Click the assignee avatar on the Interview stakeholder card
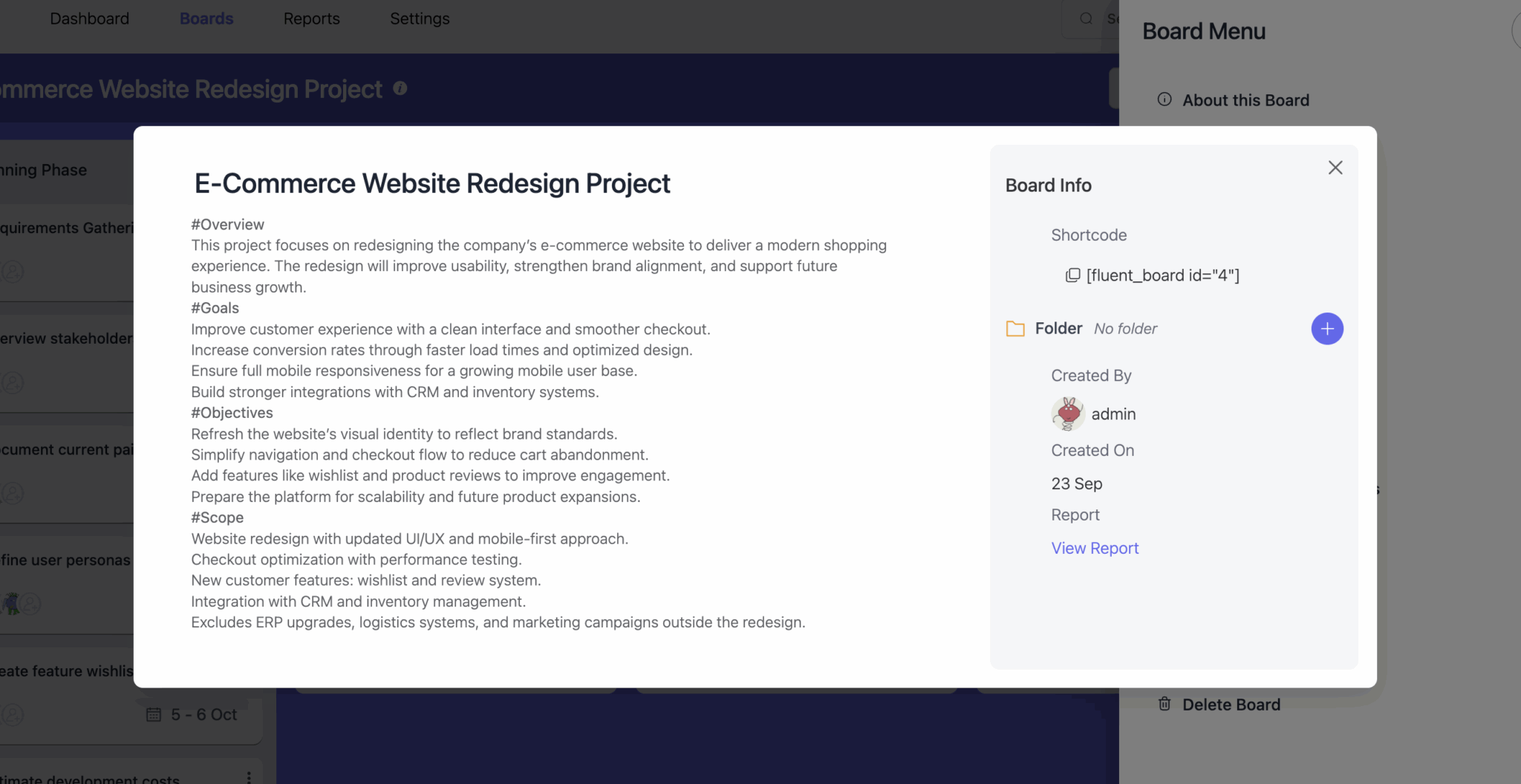Screen dimensions: 1521x784 [13, 383]
